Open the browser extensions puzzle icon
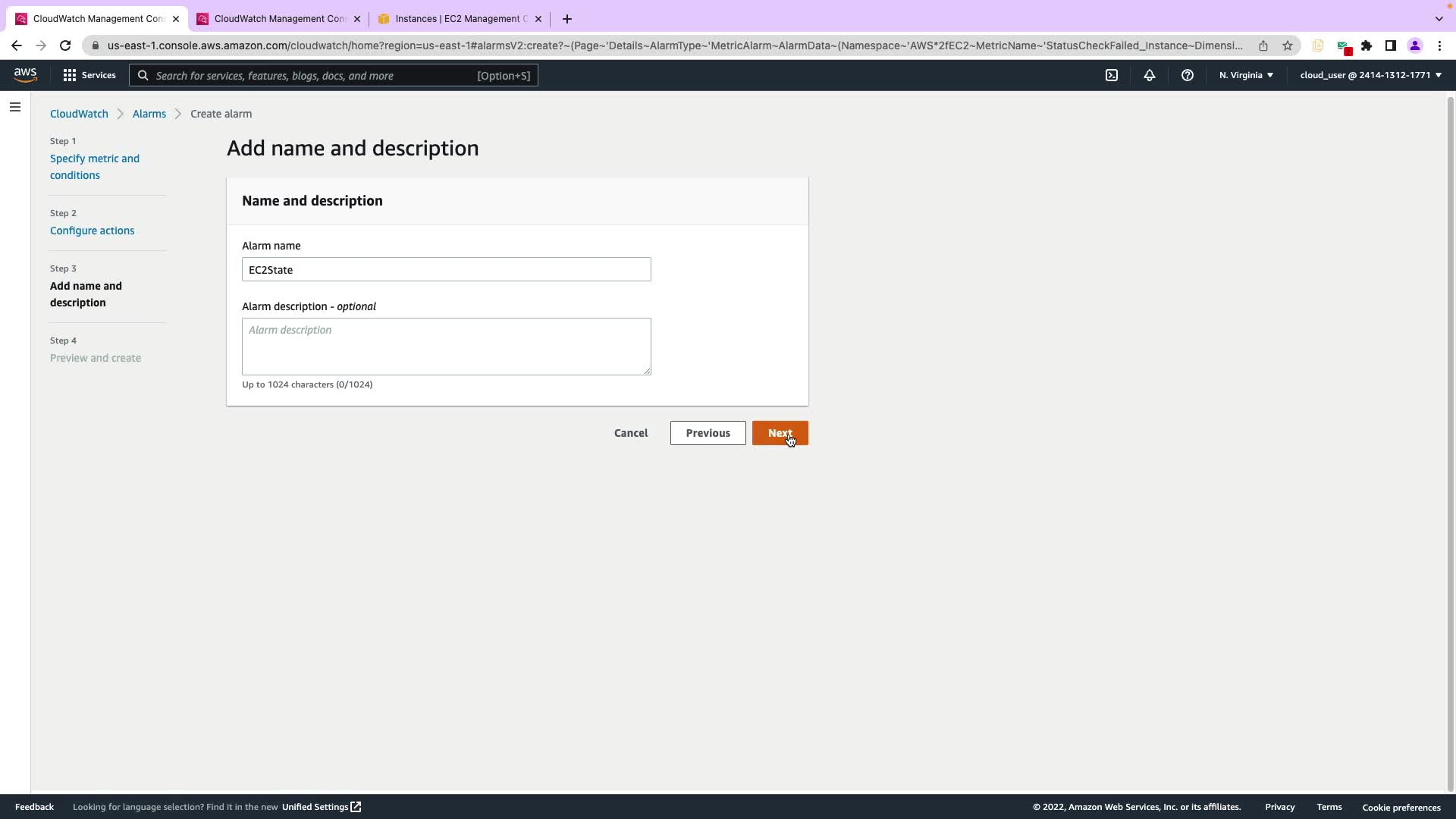 pyautogui.click(x=1366, y=45)
